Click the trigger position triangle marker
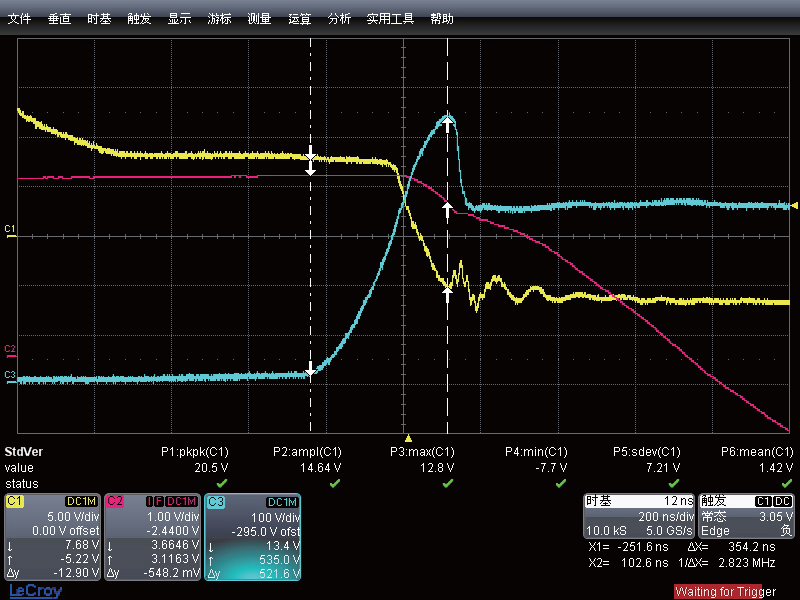The width and height of the screenshot is (800, 600). point(408,438)
